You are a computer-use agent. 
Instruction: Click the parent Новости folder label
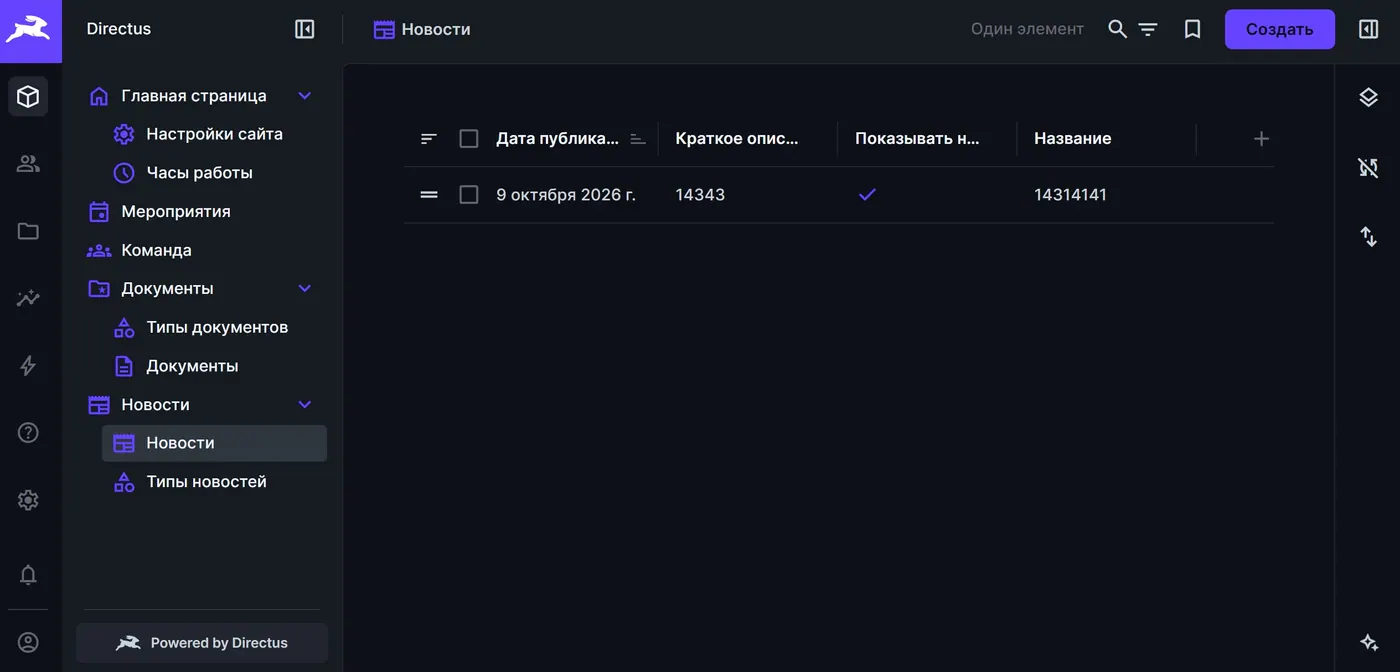(155, 405)
